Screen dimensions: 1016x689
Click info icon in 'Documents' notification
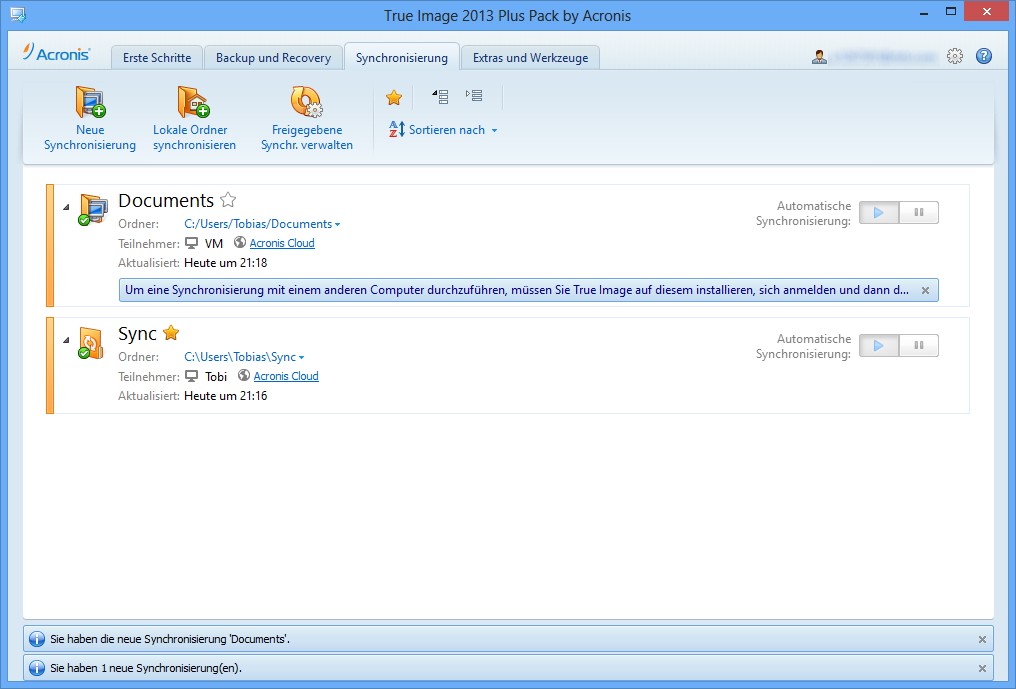click(x=37, y=639)
